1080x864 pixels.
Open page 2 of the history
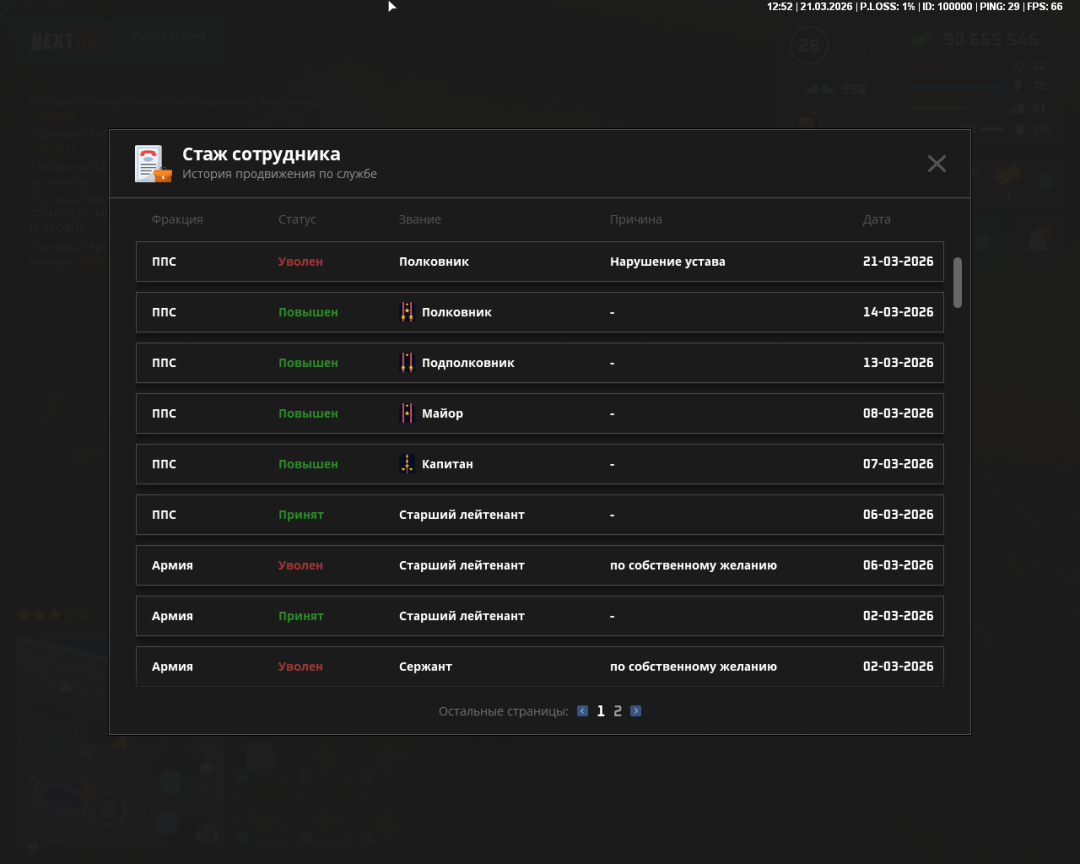618,711
